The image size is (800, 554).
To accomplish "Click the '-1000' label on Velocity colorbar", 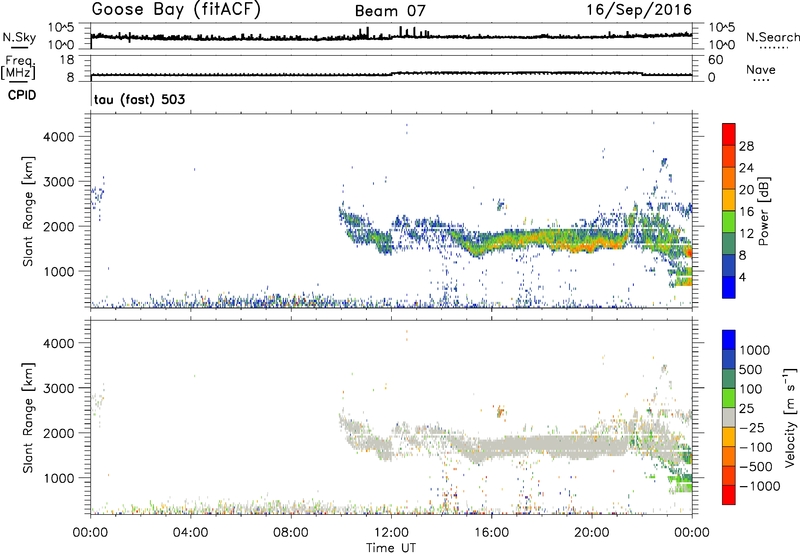I will pyautogui.click(x=759, y=486).
